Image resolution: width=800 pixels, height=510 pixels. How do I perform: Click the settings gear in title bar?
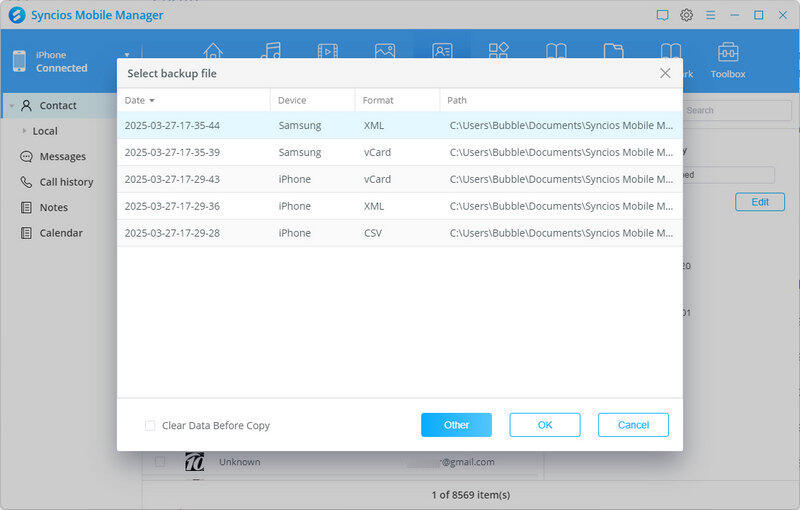point(687,15)
